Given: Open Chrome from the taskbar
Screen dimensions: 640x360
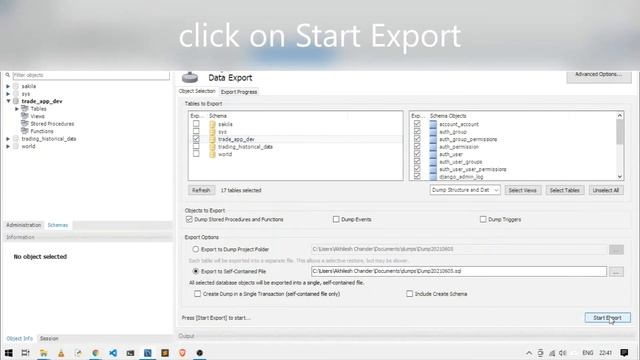Looking at the screenshot, I should click(x=96, y=353).
